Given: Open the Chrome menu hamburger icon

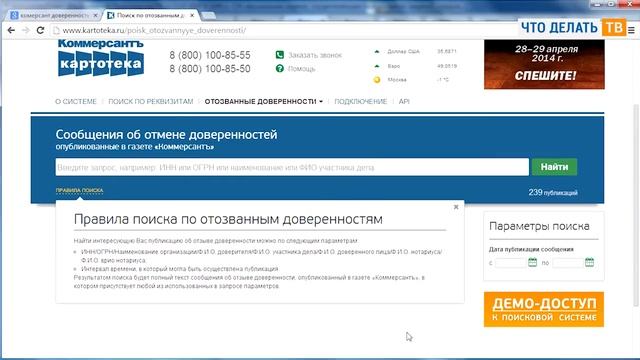Looking at the screenshot, I should pos(631,30).
